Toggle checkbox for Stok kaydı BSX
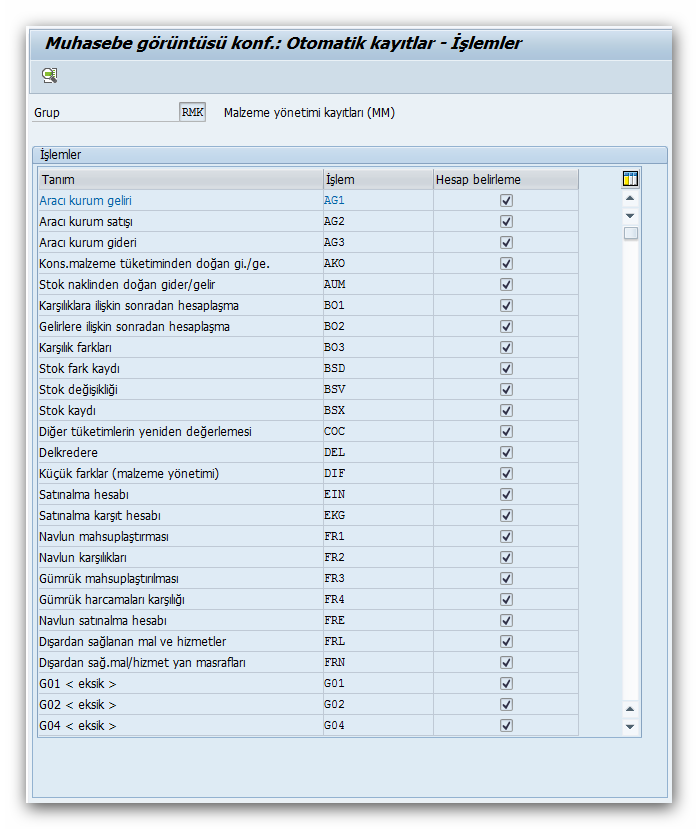The height and width of the screenshot is (829, 698). pyautogui.click(x=506, y=410)
